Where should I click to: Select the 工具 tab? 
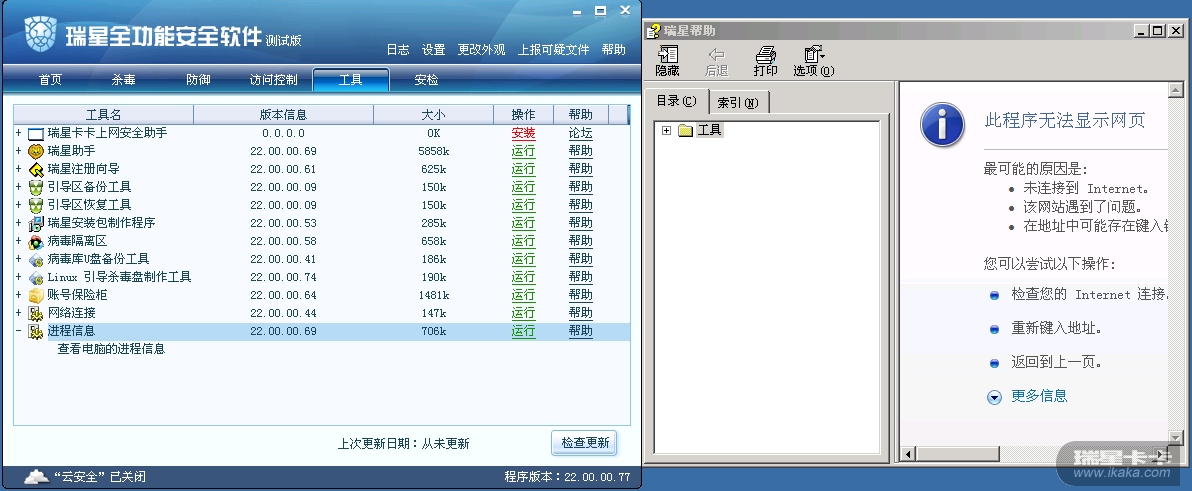click(350, 80)
